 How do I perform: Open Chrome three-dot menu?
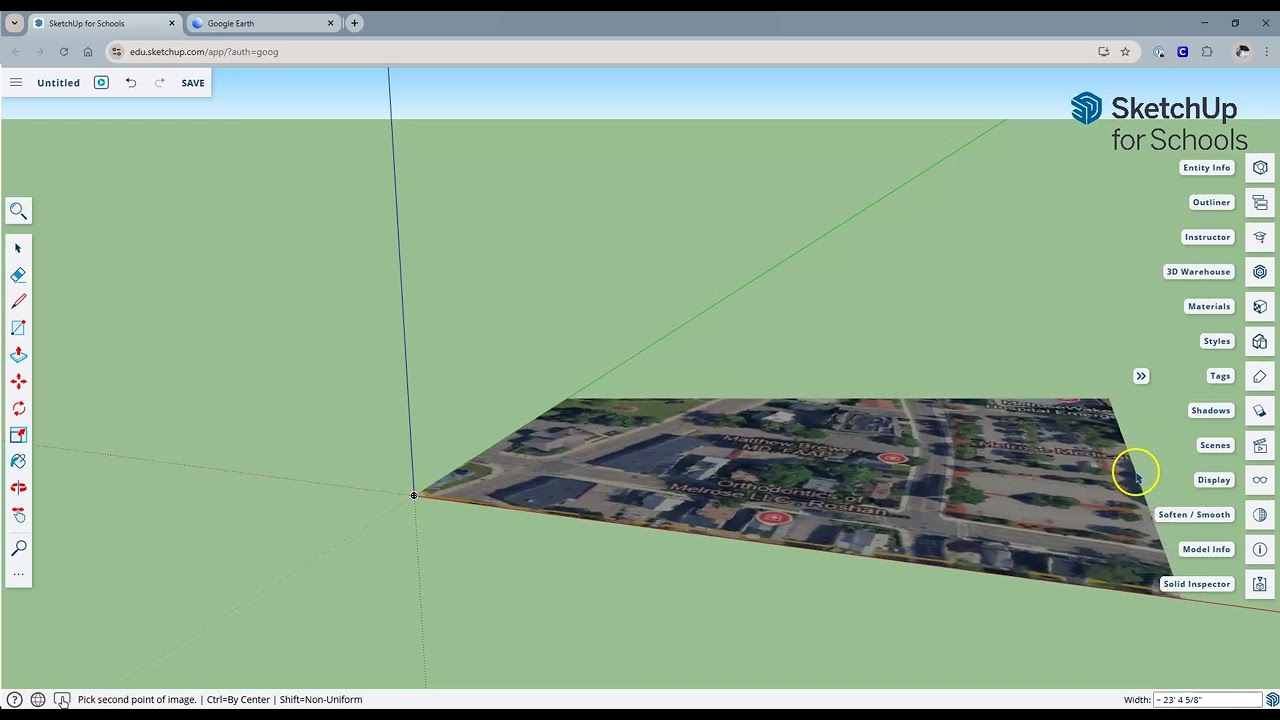click(x=1267, y=52)
